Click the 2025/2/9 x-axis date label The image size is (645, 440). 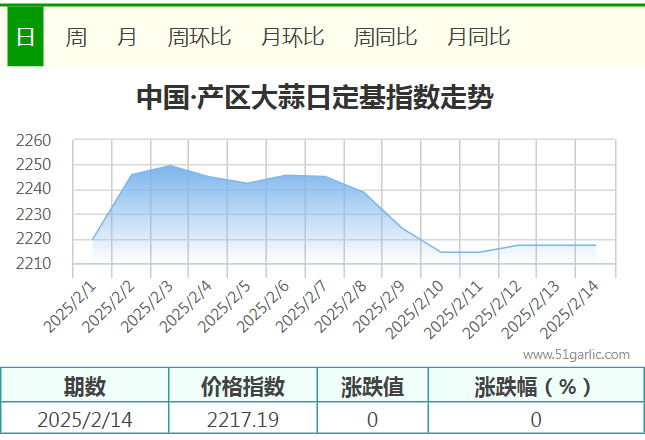[379, 307]
